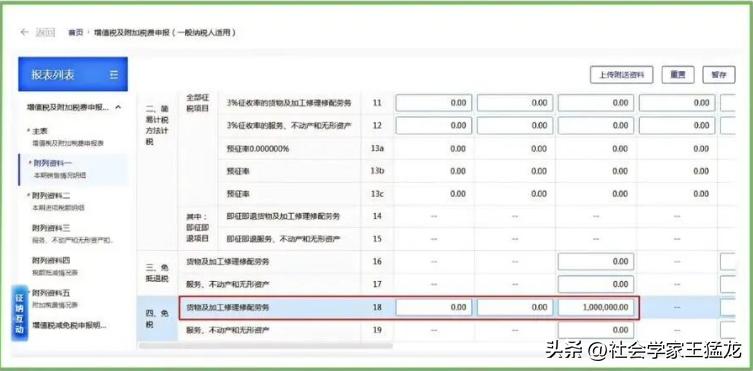The width and height of the screenshot is (753, 371).
Task: Click the back arrow icon beside 返回
Action: pyautogui.click(x=24, y=33)
